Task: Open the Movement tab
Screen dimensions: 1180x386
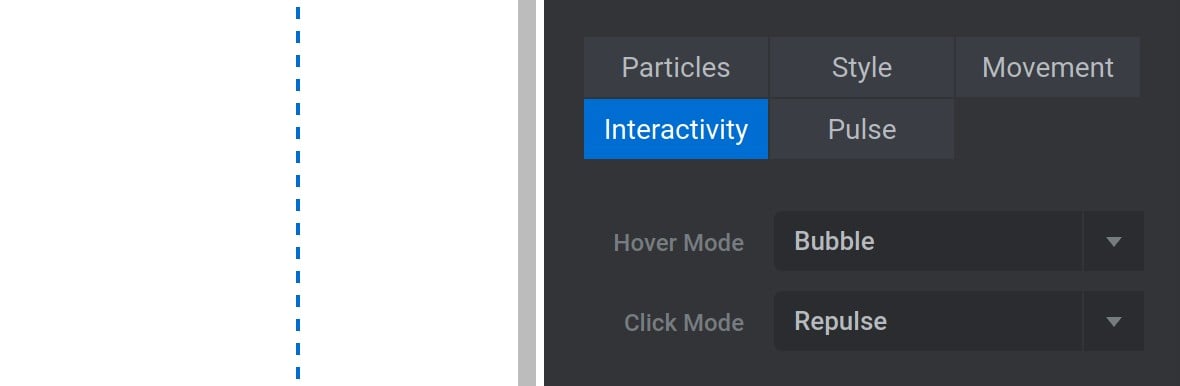Action: 1048,68
